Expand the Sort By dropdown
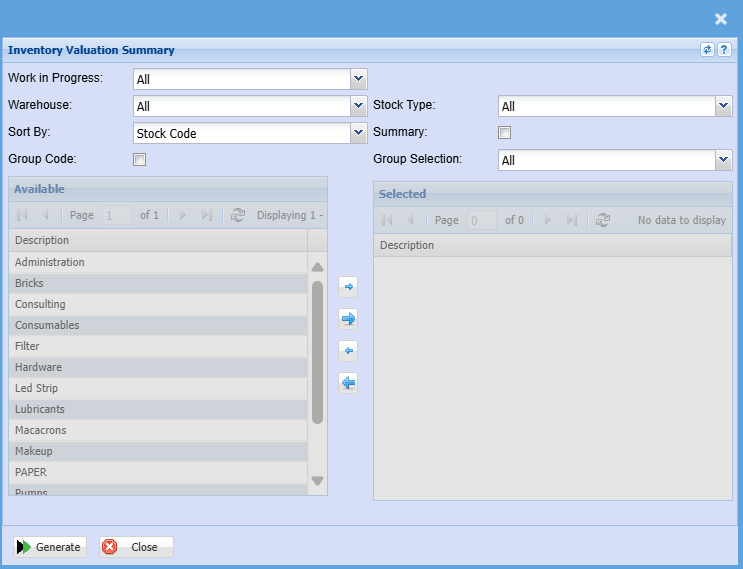 tap(359, 133)
